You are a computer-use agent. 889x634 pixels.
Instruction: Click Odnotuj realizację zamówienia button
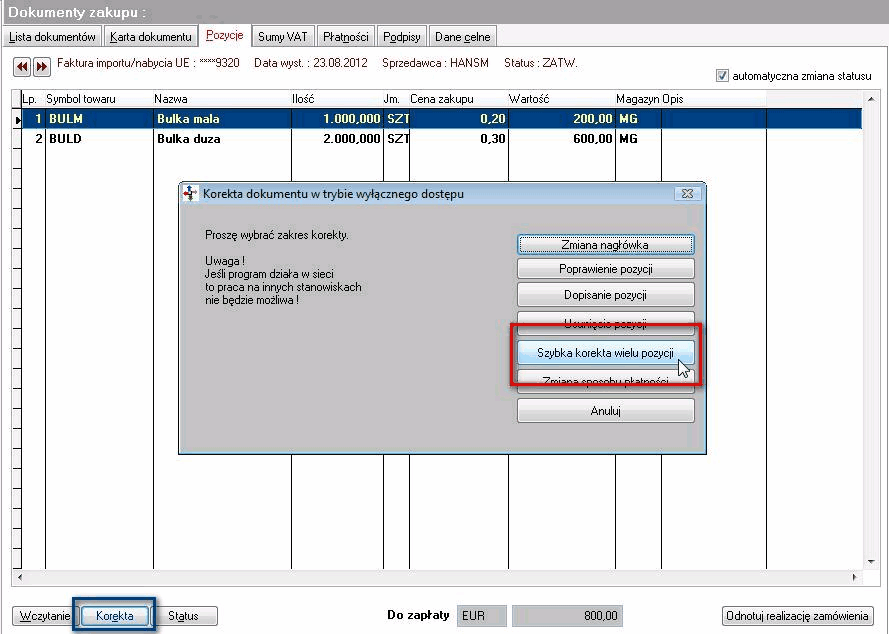coord(798,616)
